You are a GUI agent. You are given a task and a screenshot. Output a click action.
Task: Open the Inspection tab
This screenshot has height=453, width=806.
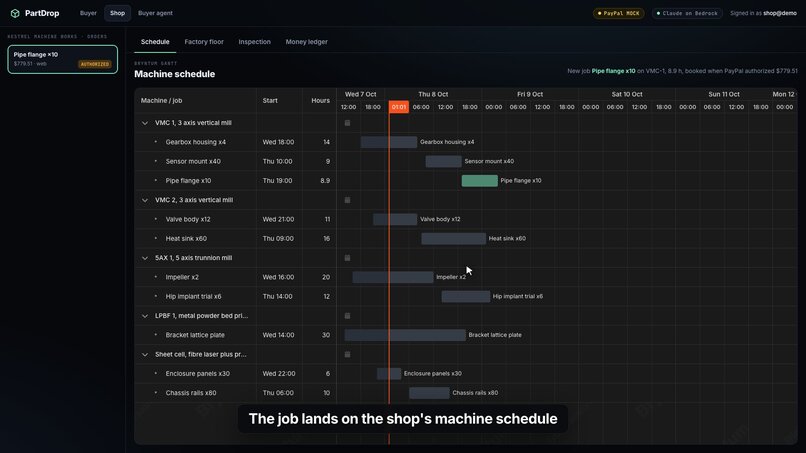click(254, 42)
